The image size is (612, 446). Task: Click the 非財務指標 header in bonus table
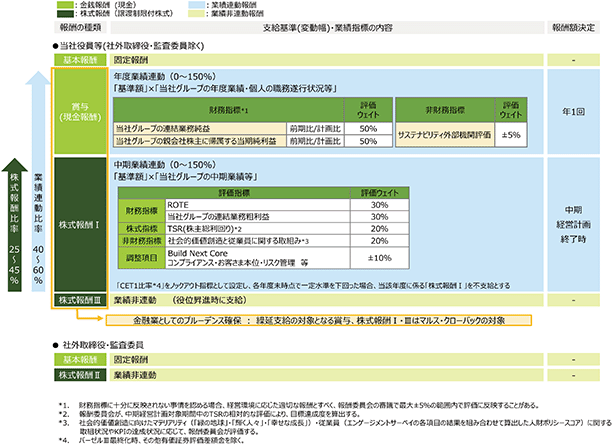pyautogui.click(x=445, y=110)
